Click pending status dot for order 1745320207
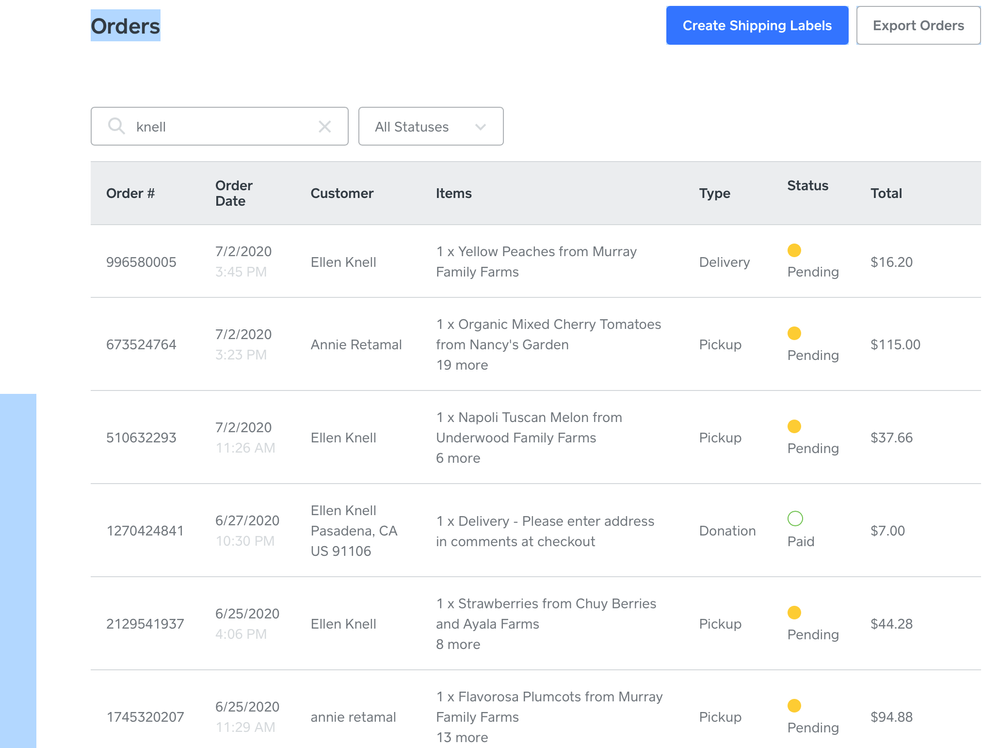 point(794,706)
